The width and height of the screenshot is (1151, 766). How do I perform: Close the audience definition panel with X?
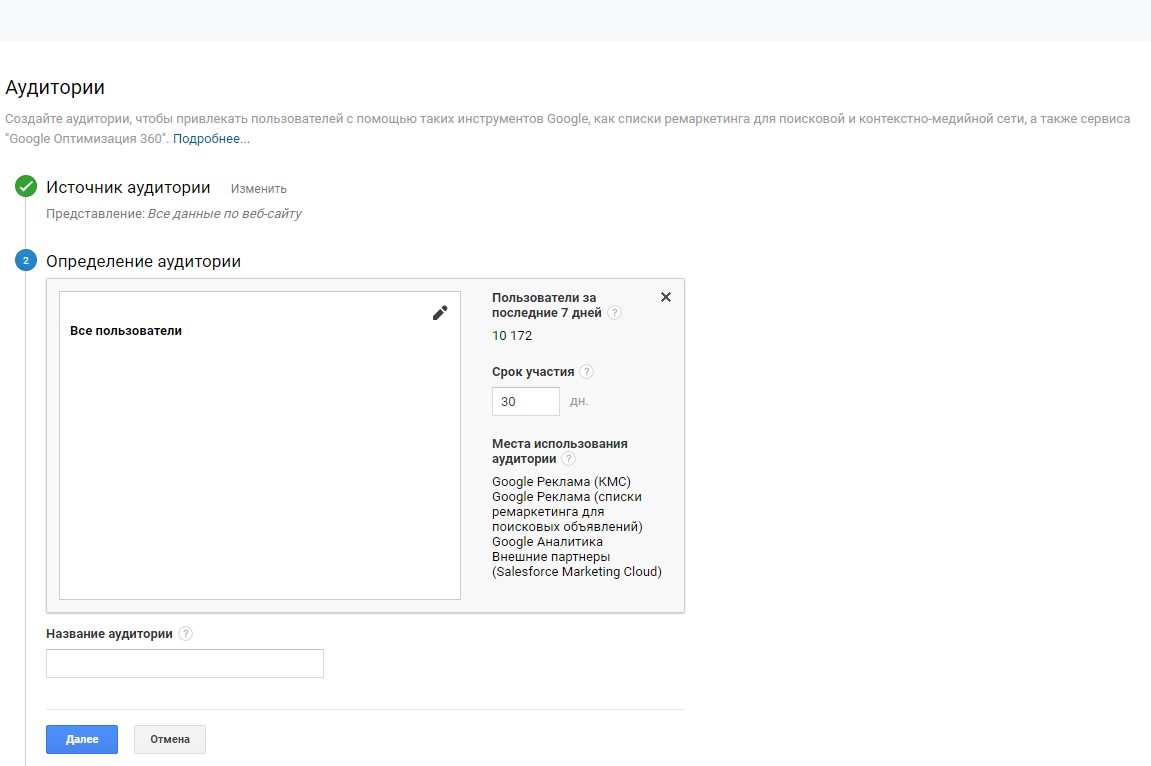(666, 297)
